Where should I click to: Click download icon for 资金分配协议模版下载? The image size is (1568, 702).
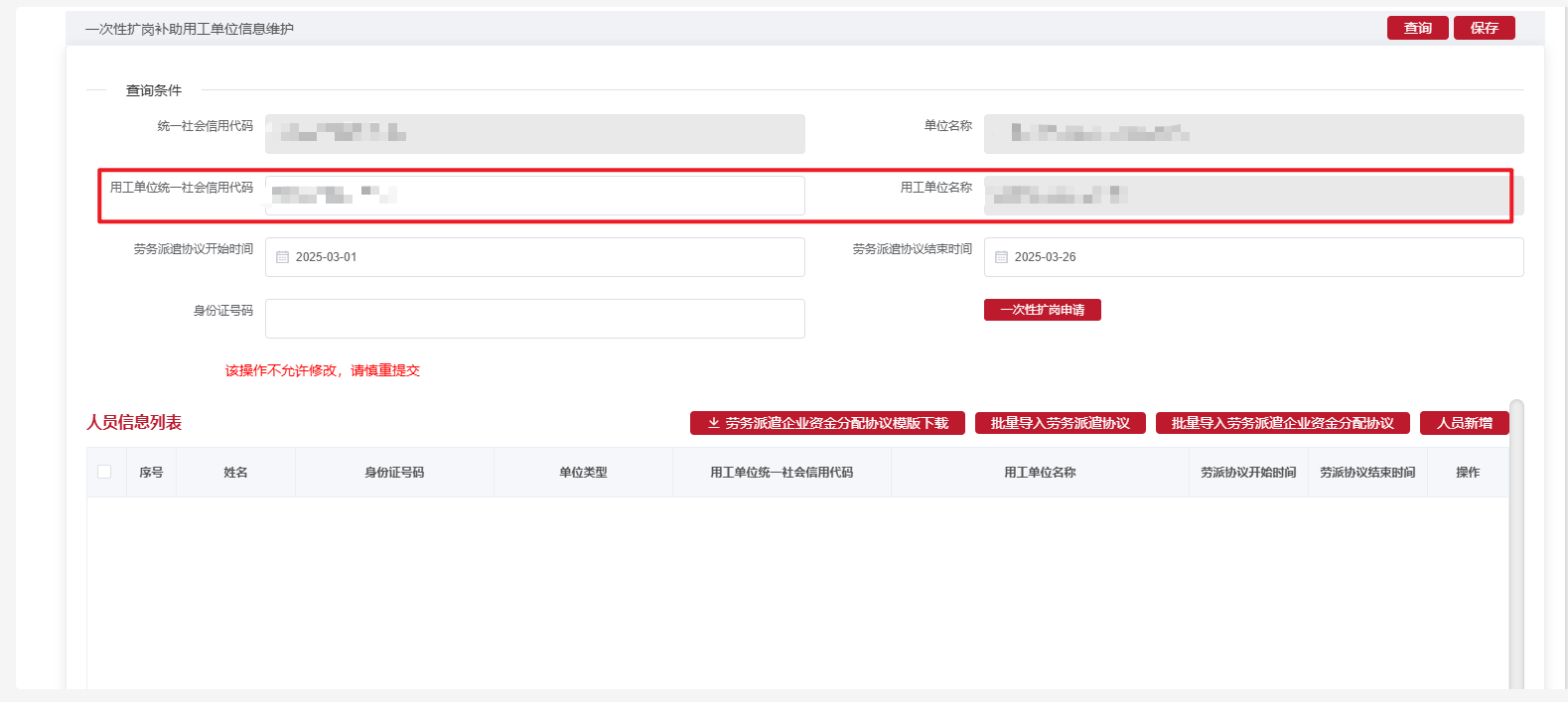pos(713,423)
